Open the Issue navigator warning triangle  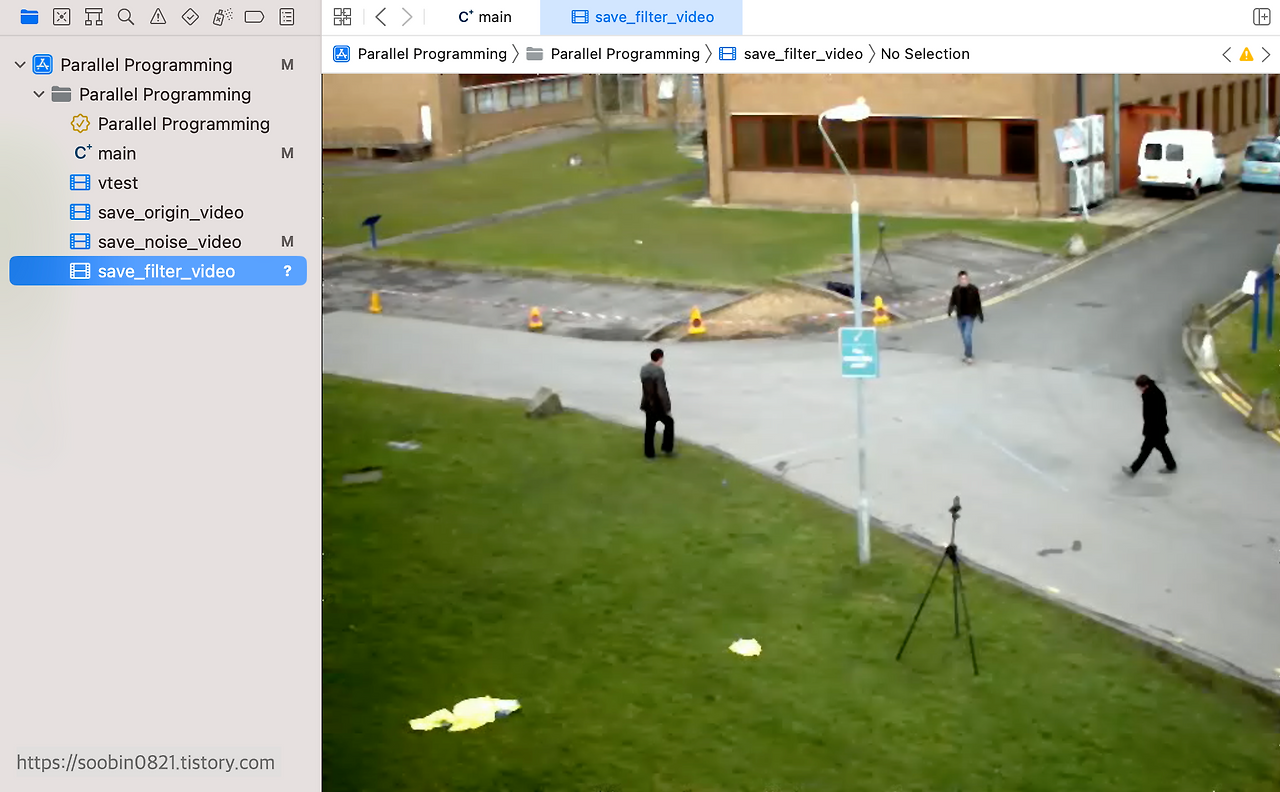tap(157, 17)
